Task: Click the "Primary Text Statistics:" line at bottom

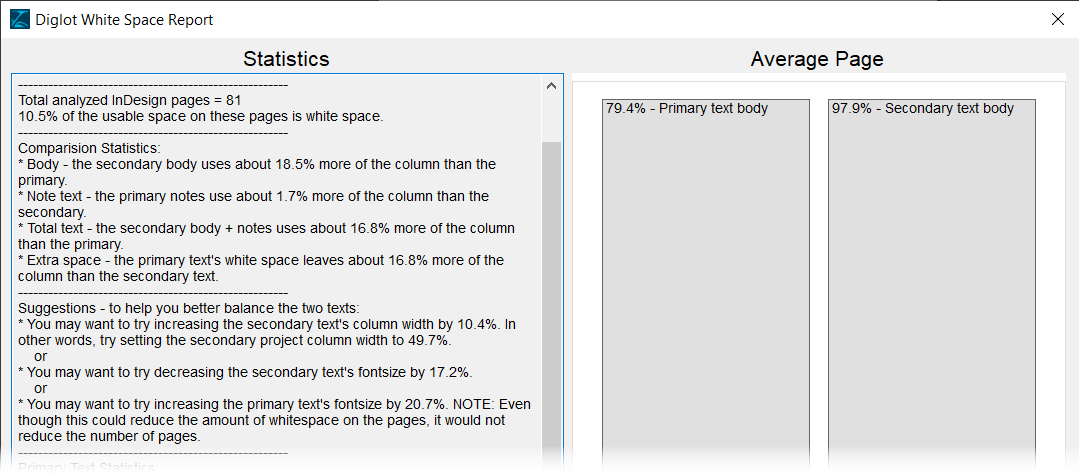Action: tap(88, 468)
